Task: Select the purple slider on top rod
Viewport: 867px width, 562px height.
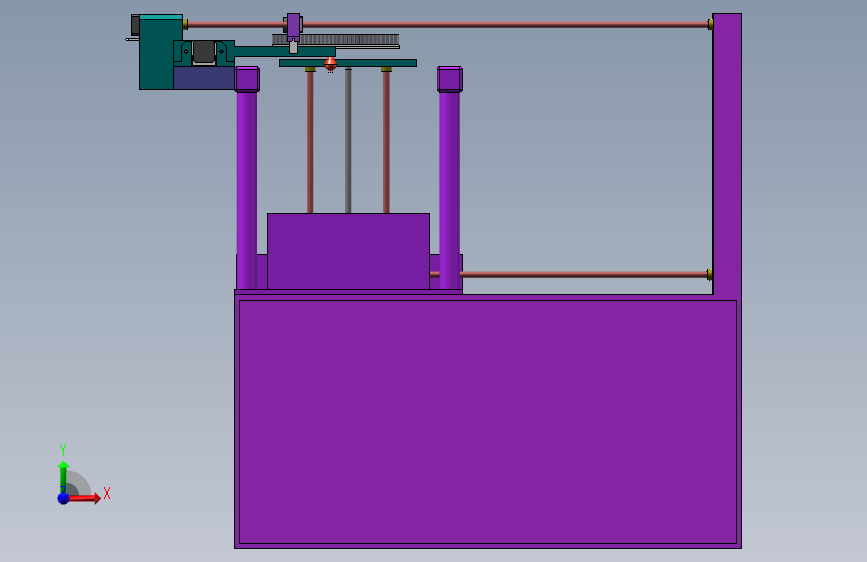Action: [294, 27]
